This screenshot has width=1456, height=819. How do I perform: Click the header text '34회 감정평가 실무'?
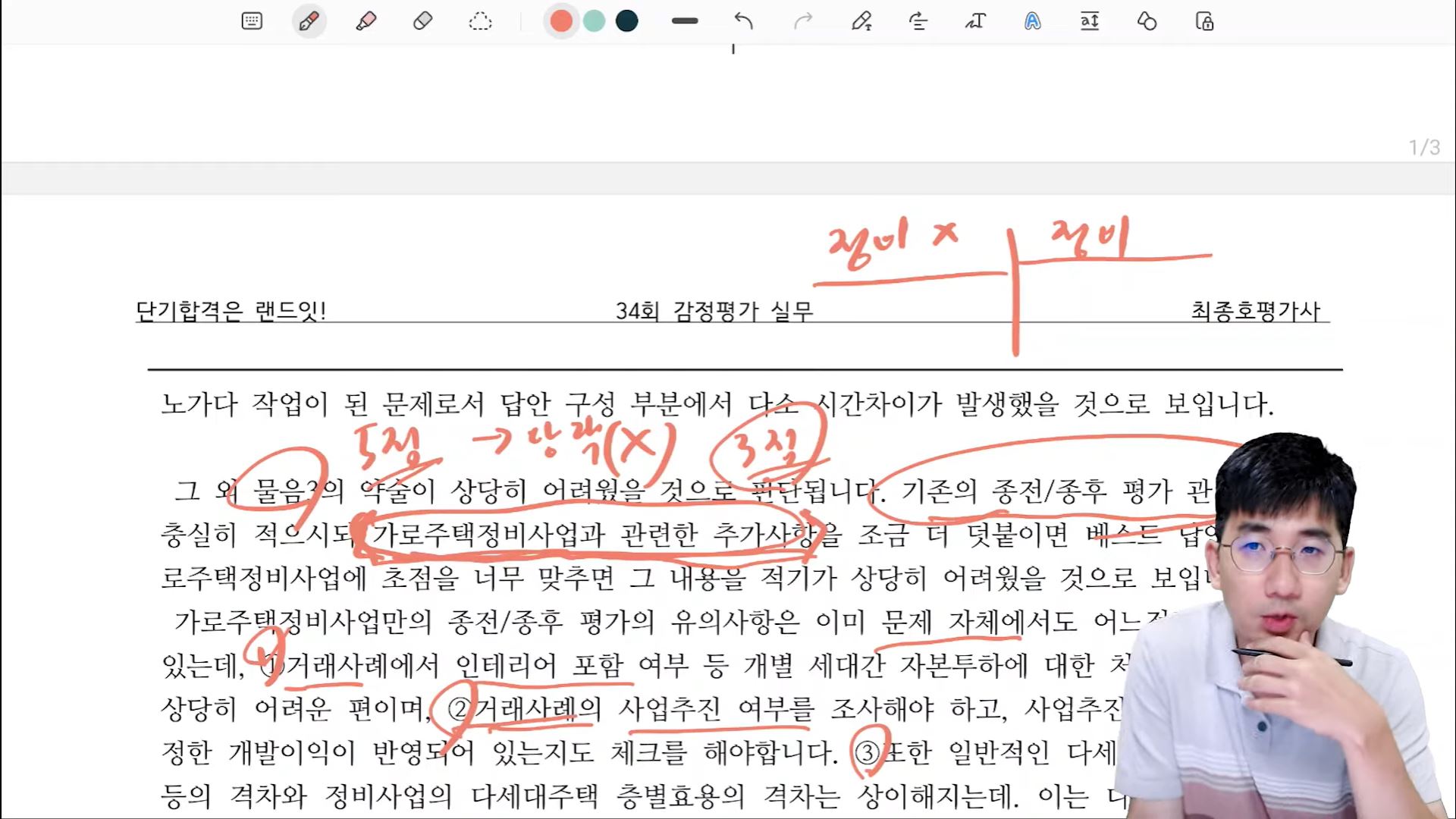(x=714, y=311)
